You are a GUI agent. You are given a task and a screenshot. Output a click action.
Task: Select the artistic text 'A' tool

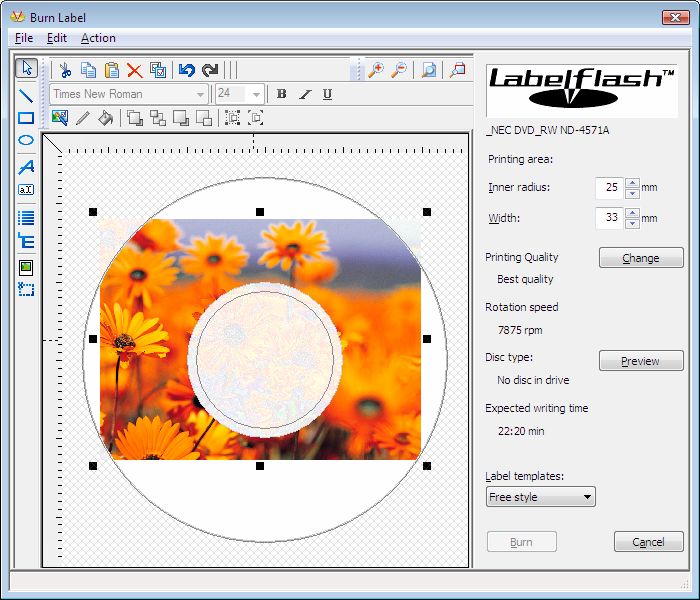pyautogui.click(x=26, y=167)
